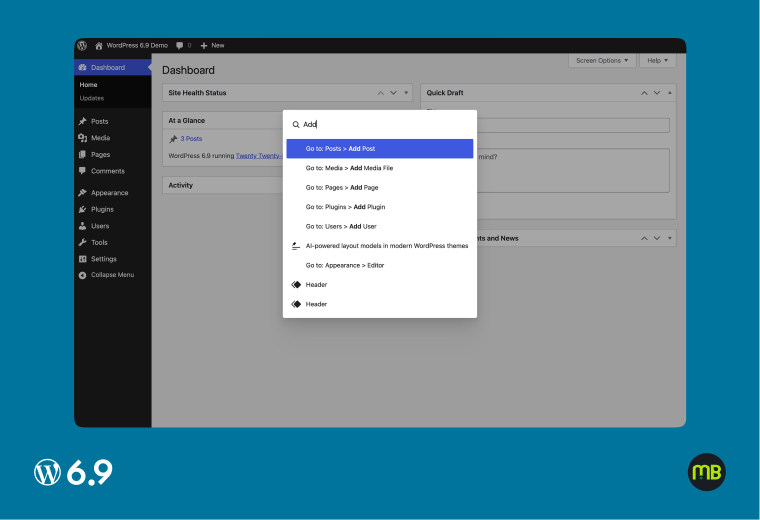Click the Plugins icon in sidebar
The image size is (760, 520).
(82, 209)
